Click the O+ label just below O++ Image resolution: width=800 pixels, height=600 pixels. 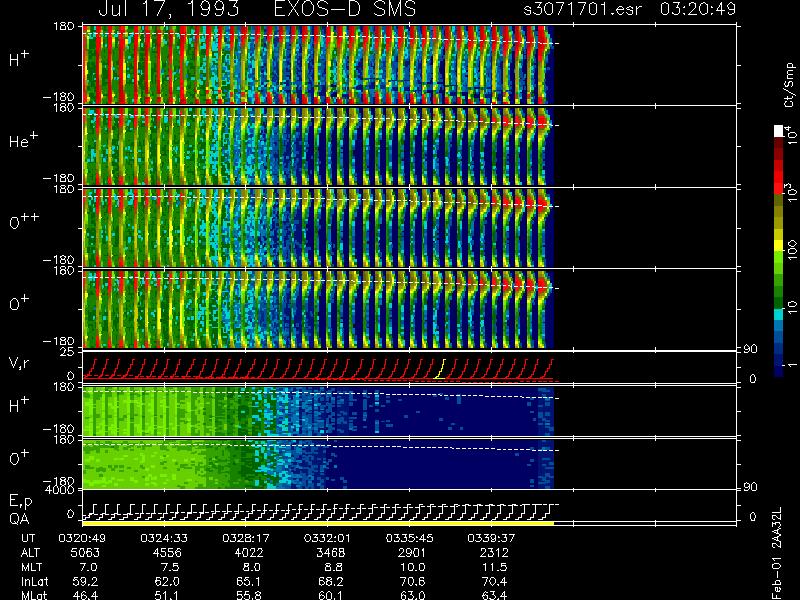pos(19,303)
